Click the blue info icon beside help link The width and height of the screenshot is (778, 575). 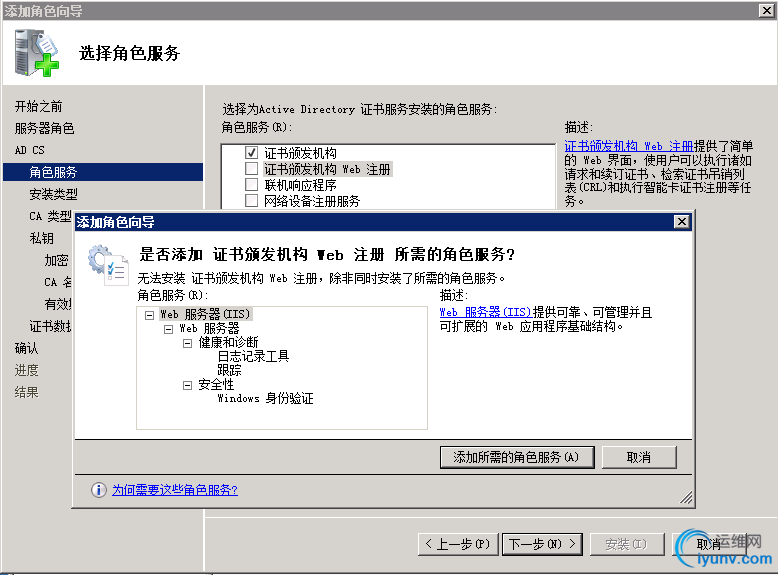pyautogui.click(x=98, y=490)
